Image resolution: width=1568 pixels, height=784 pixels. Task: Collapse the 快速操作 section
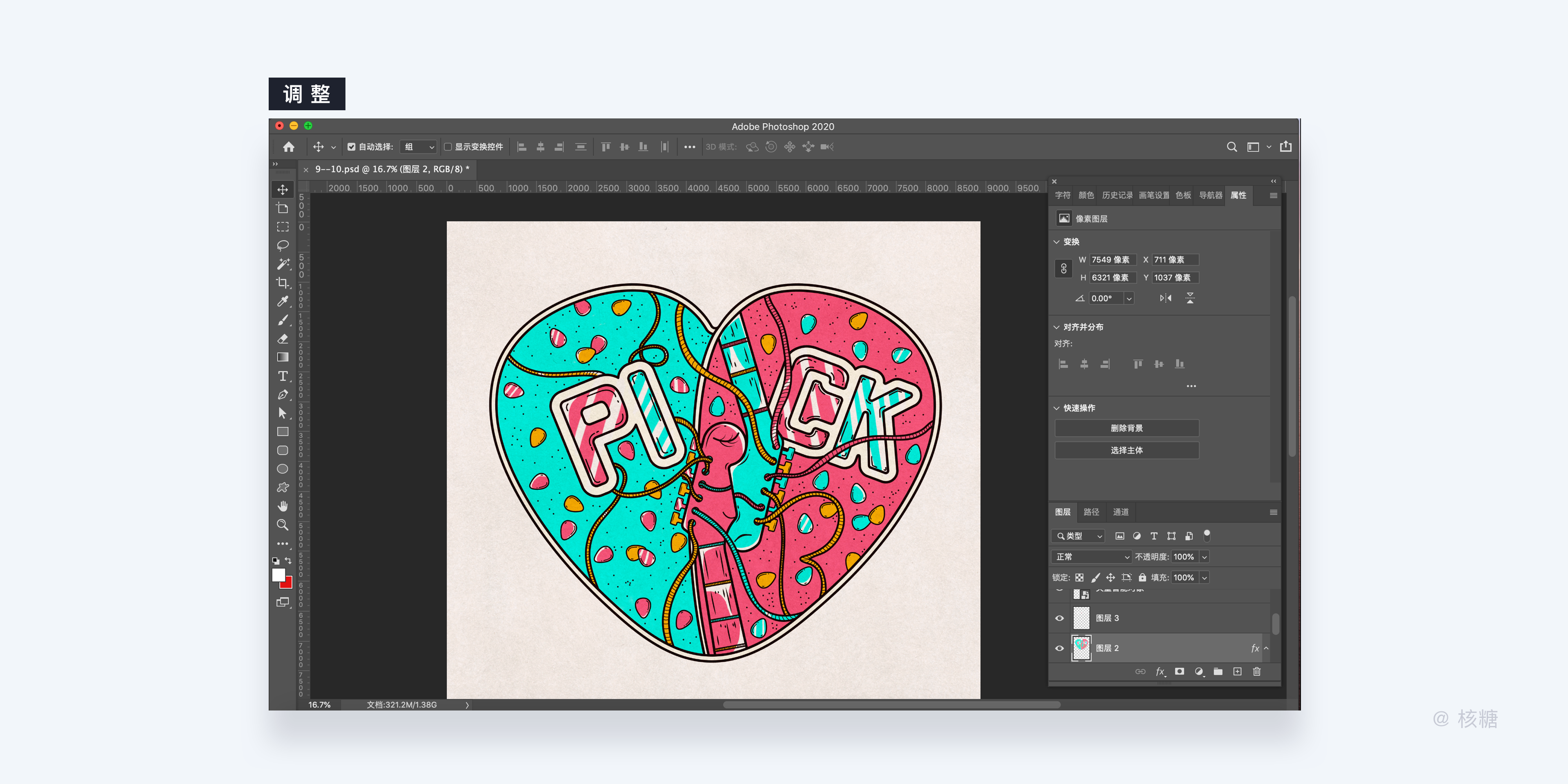click(1057, 408)
